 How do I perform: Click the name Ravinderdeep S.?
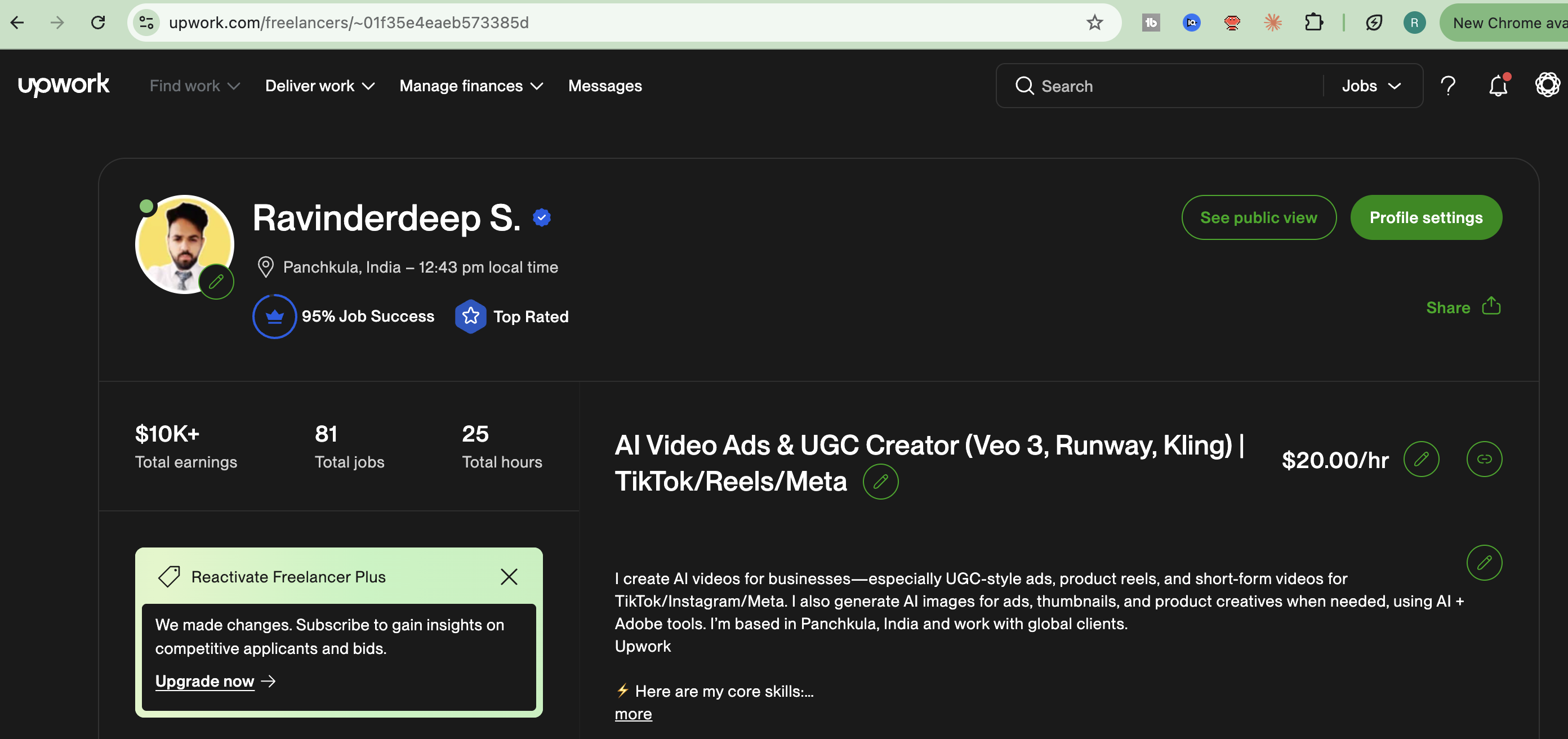click(x=386, y=217)
